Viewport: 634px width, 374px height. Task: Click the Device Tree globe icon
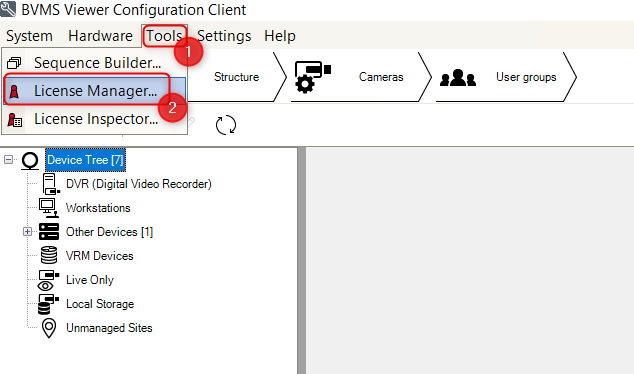point(30,161)
